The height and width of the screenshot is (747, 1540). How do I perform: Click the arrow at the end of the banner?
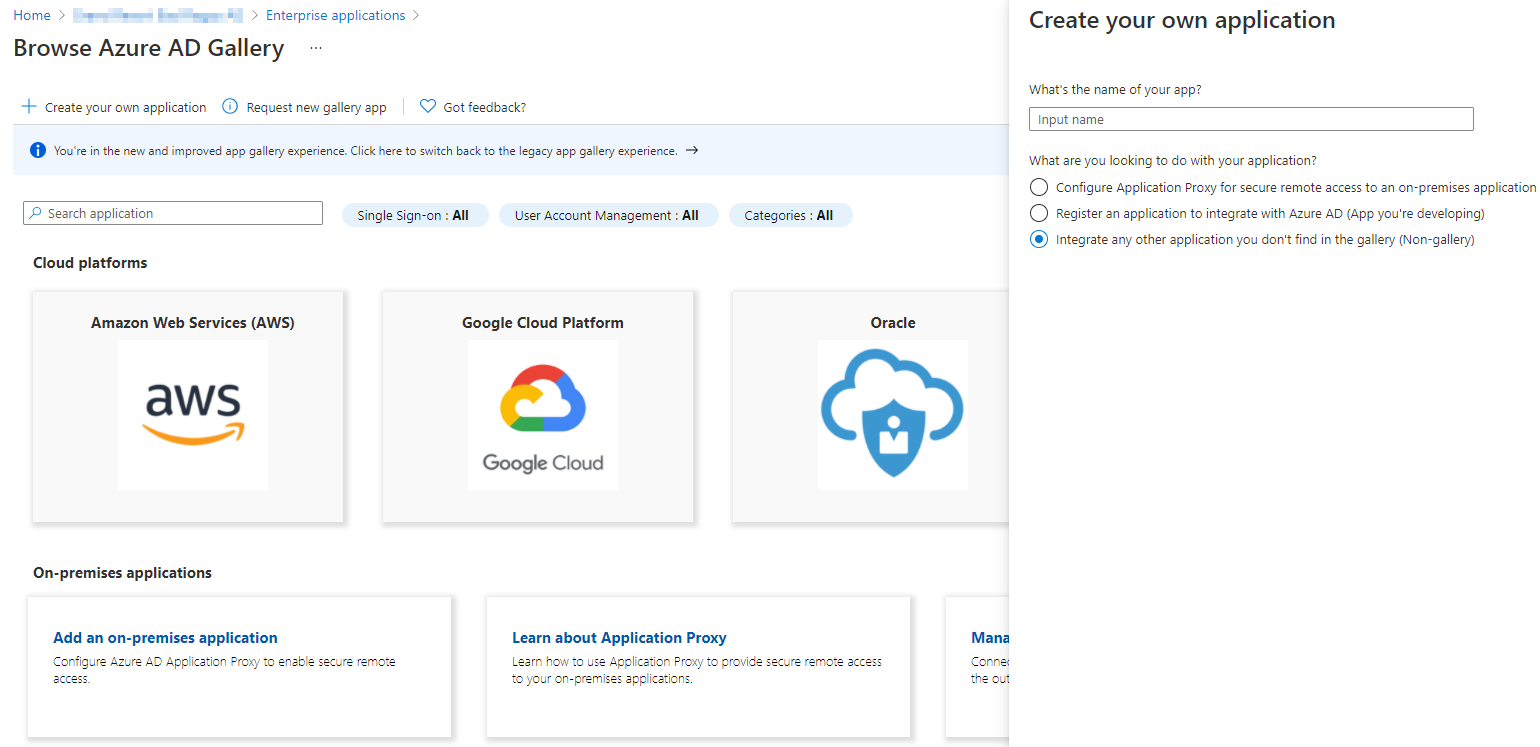click(692, 150)
